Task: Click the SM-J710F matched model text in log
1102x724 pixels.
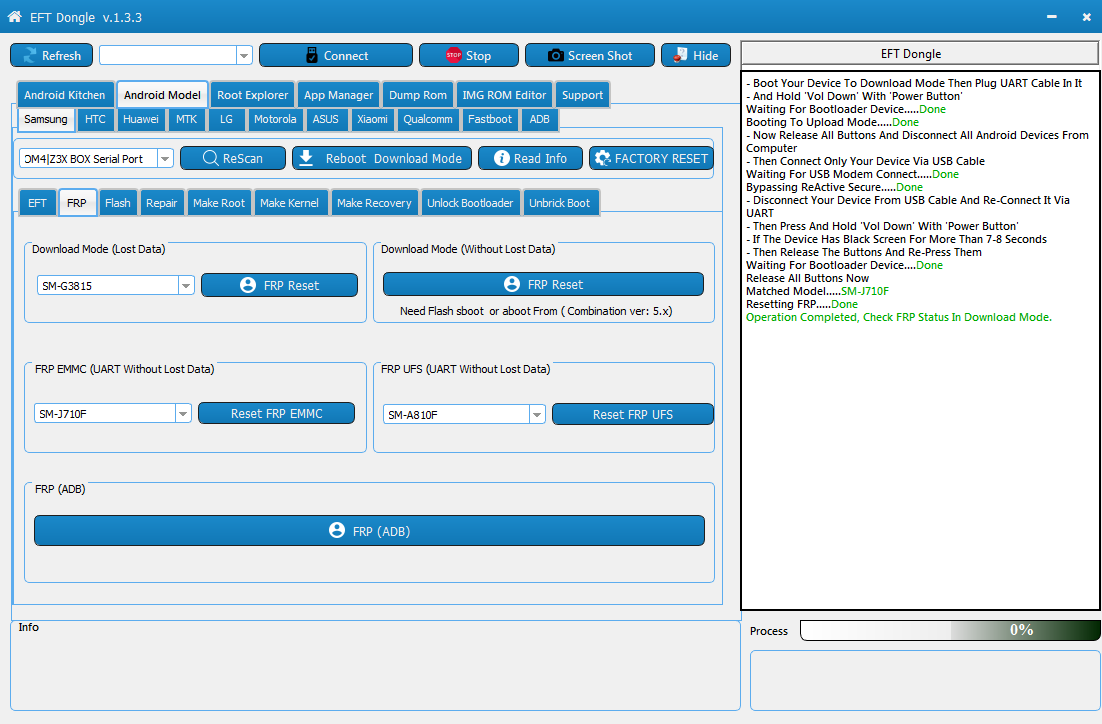Action: (864, 291)
